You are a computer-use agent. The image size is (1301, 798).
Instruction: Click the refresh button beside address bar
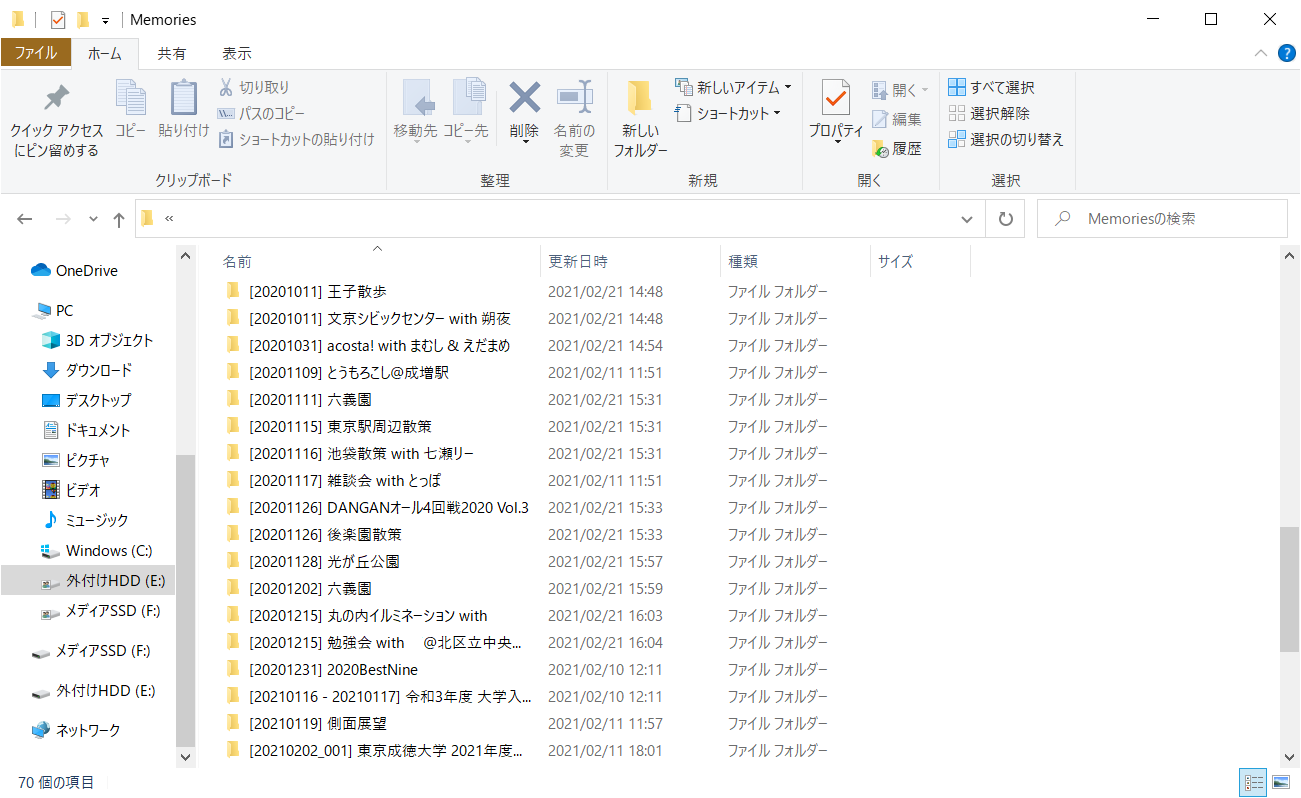click(1006, 219)
